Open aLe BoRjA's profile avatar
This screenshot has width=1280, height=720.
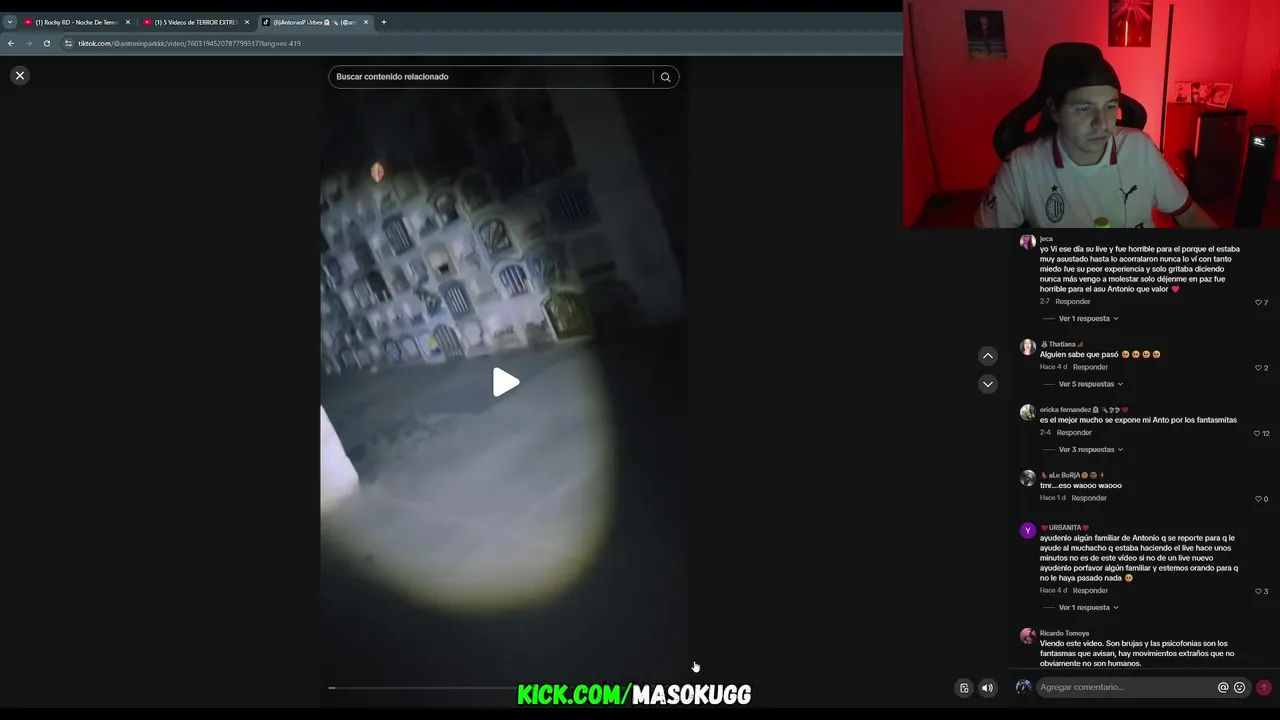[x=1027, y=478]
